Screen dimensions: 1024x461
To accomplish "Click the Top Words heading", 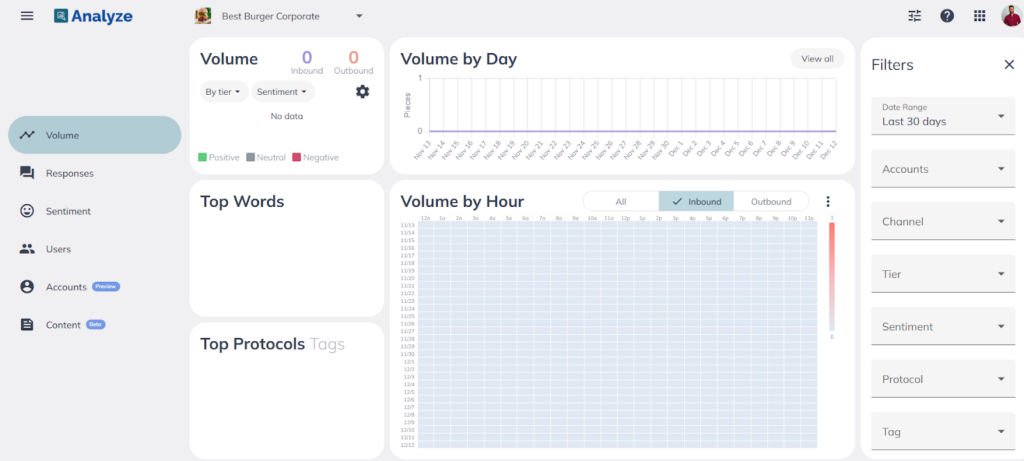I will [242, 202].
